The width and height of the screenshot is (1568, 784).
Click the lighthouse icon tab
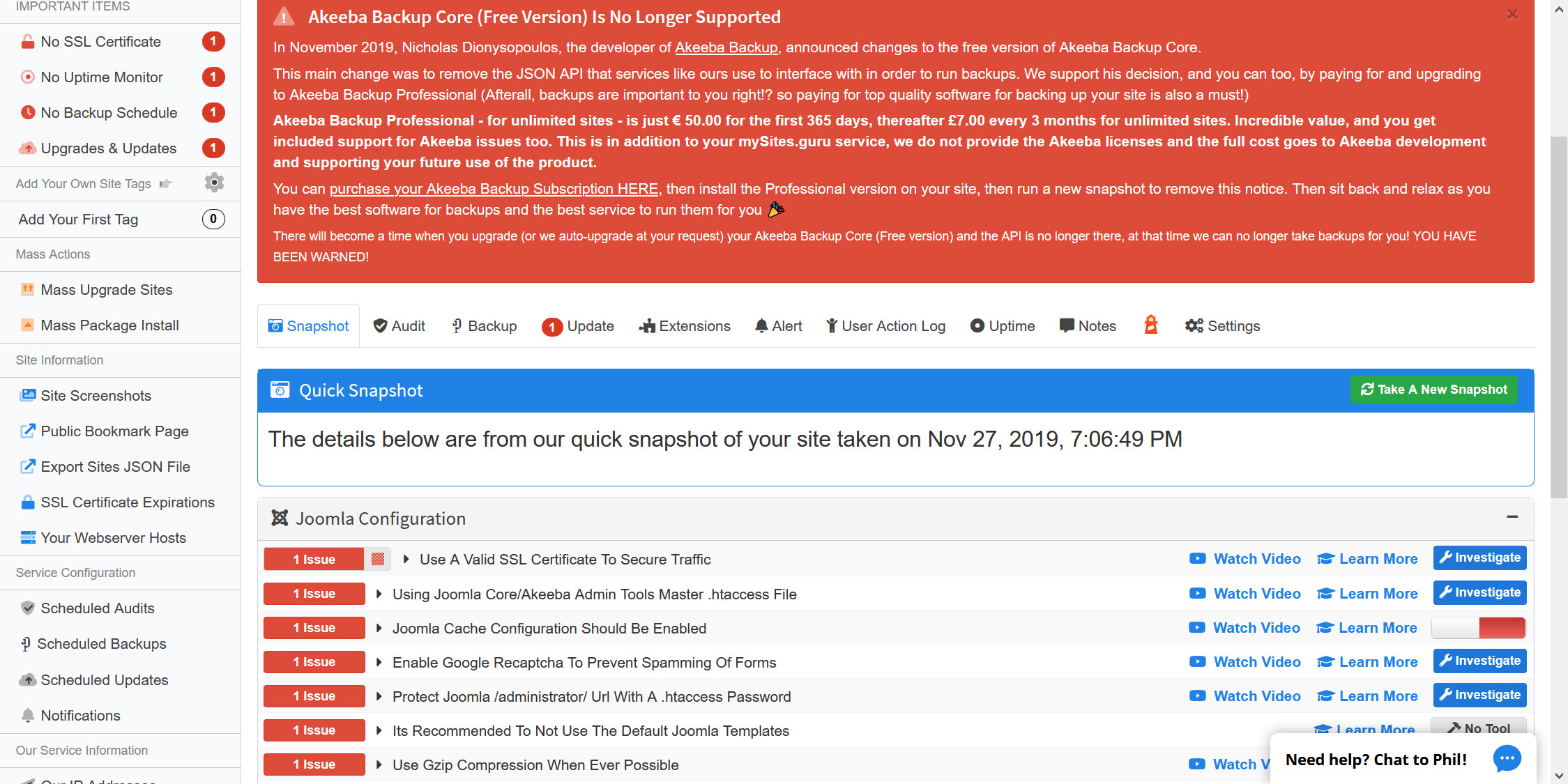point(1150,325)
